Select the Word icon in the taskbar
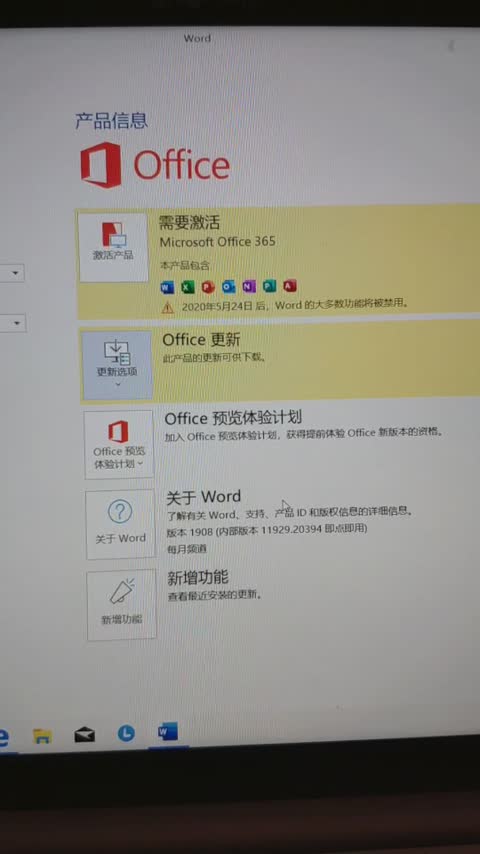 (168, 733)
